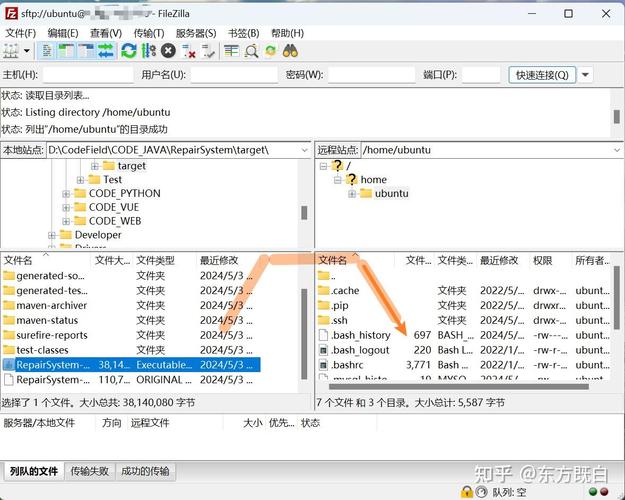Collapse the root '/' node in remote tree
The width and height of the screenshot is (625, 500).
point(323,165)
